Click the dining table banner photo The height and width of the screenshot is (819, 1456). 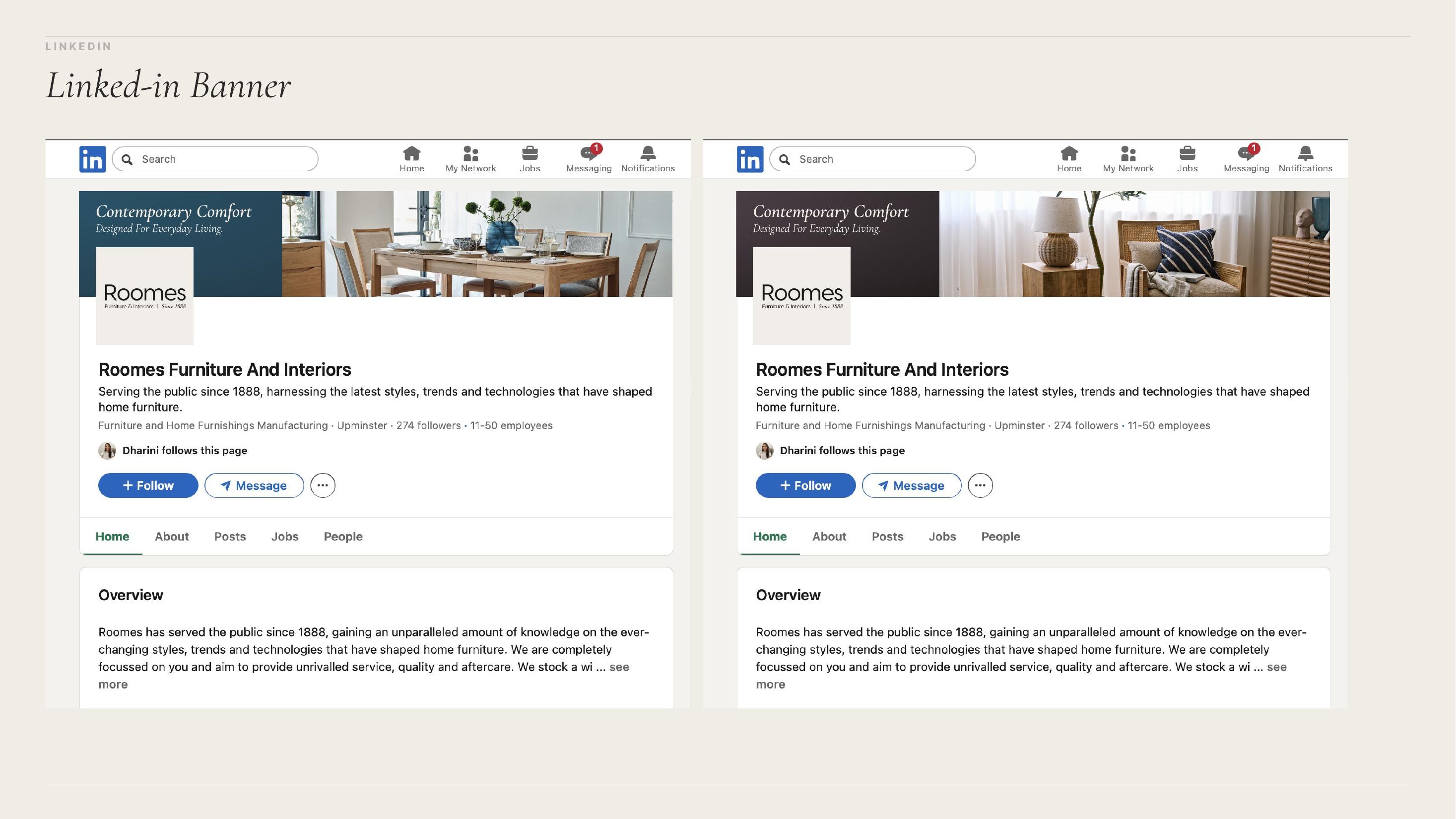pos(477,244)
